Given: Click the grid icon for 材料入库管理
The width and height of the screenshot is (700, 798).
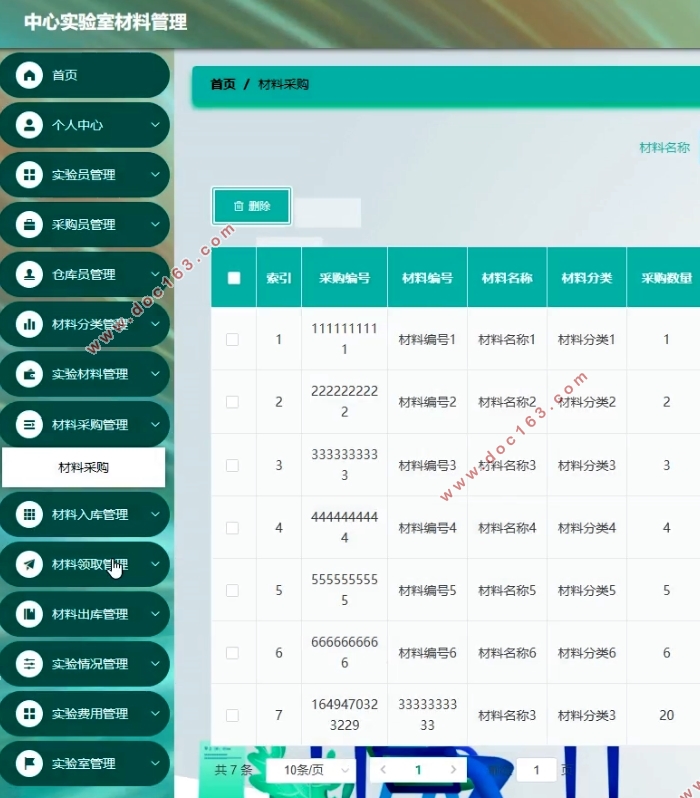Looking at the screenshot, I should pos(29,514).
